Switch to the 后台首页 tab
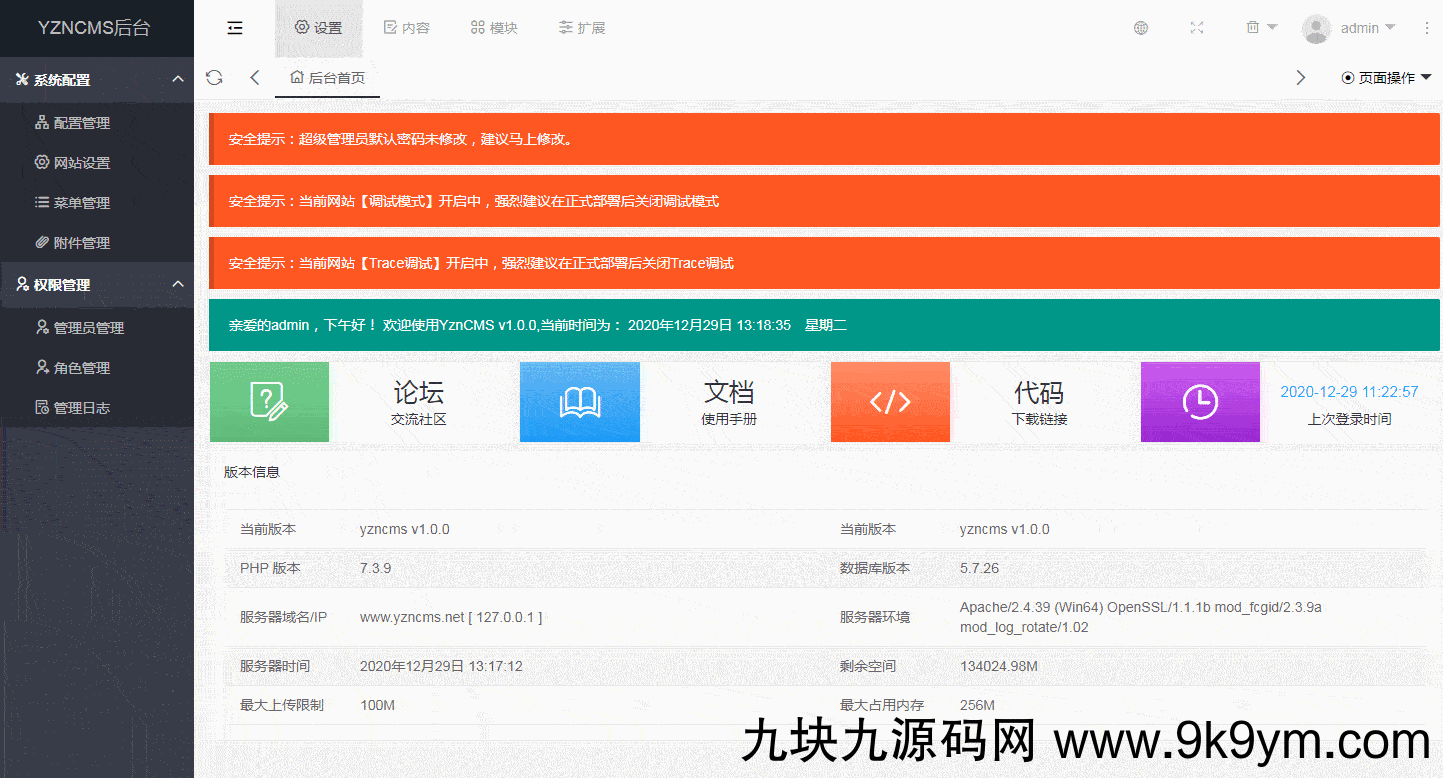This screenshot has width=1443, height=778. coord(327,78)
